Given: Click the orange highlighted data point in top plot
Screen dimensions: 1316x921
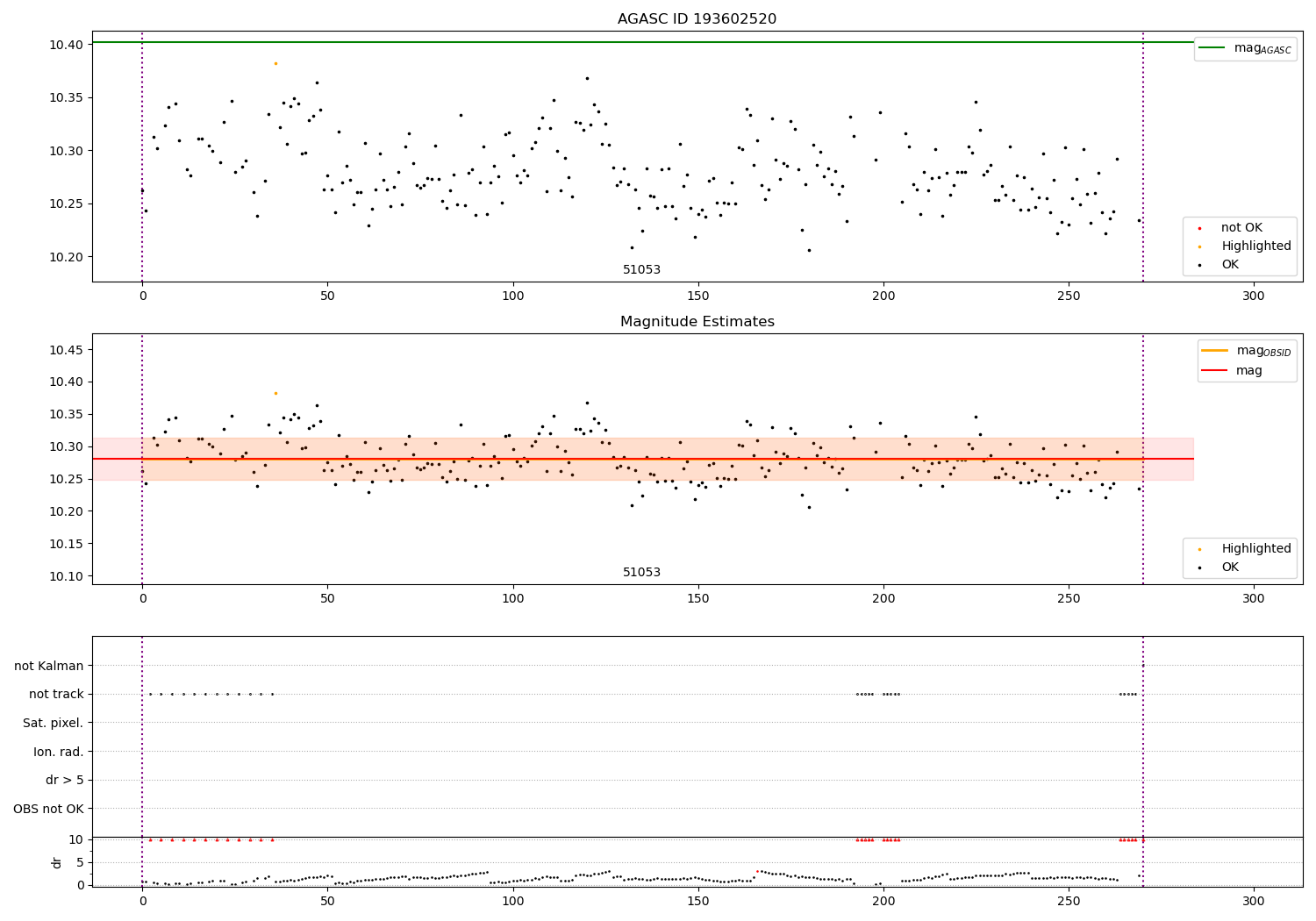Looking at the screenshot, I should point(275,63).
